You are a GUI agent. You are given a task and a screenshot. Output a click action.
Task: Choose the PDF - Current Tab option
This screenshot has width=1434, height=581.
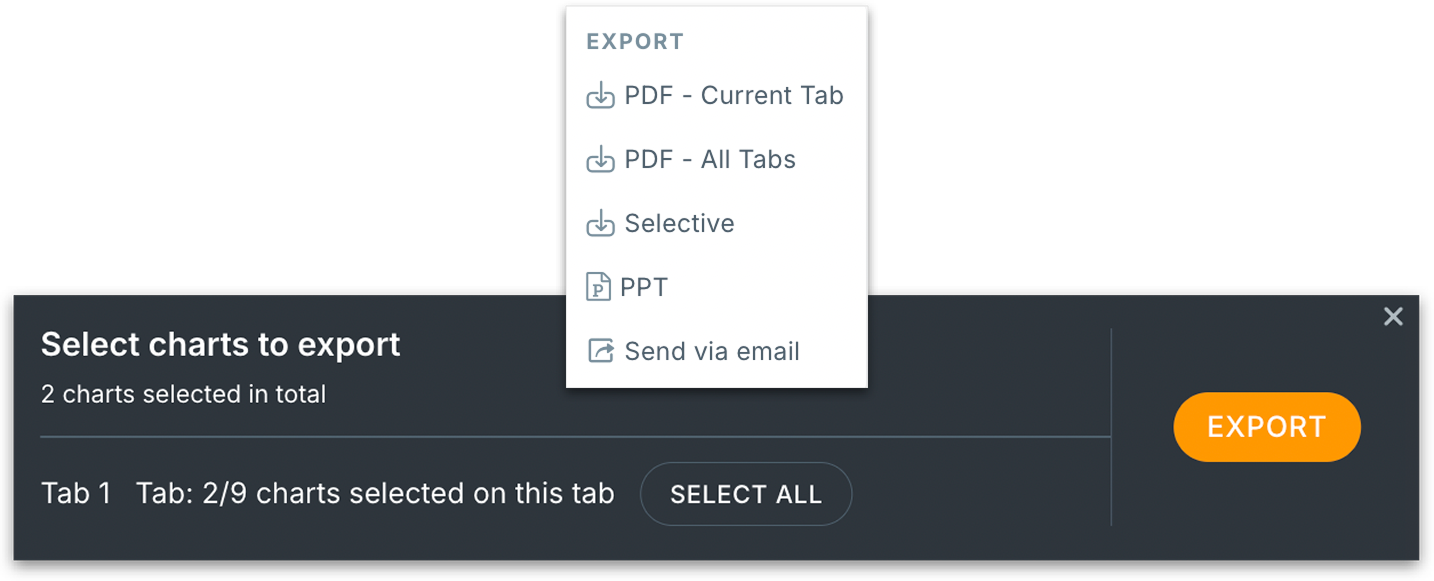coord(734,96)
